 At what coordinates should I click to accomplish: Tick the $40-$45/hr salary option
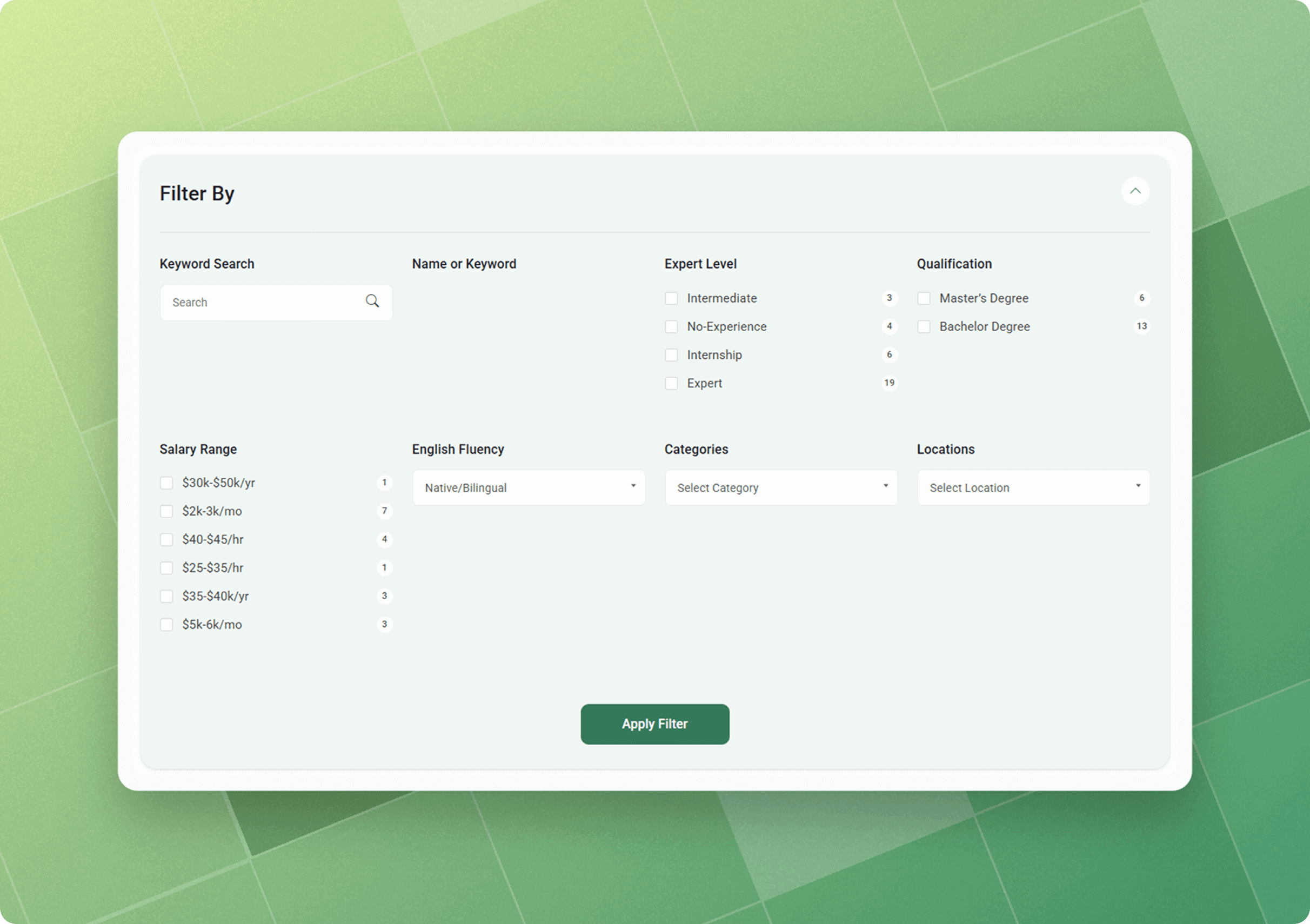(x=166, y=540)
